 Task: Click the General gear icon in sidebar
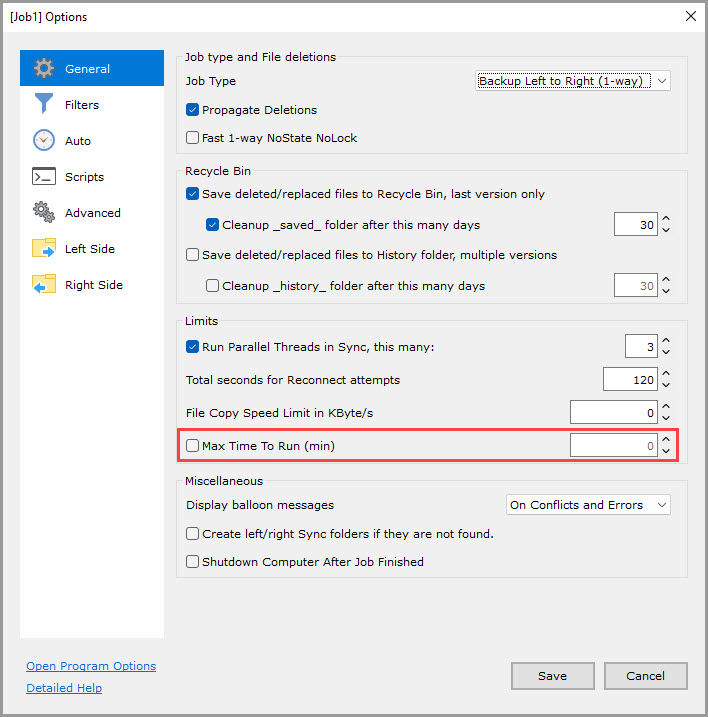click(44, 69)
